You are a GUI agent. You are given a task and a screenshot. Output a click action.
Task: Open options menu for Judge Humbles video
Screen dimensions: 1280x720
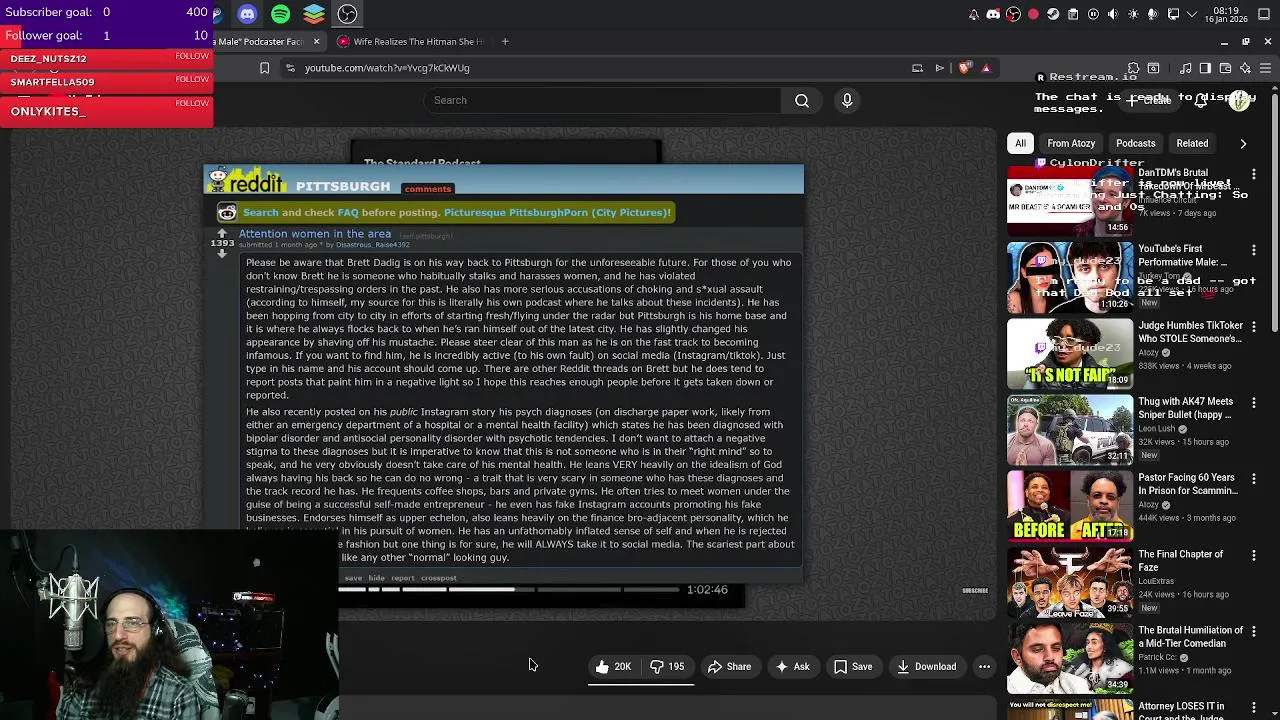(x=1254, y=327)
